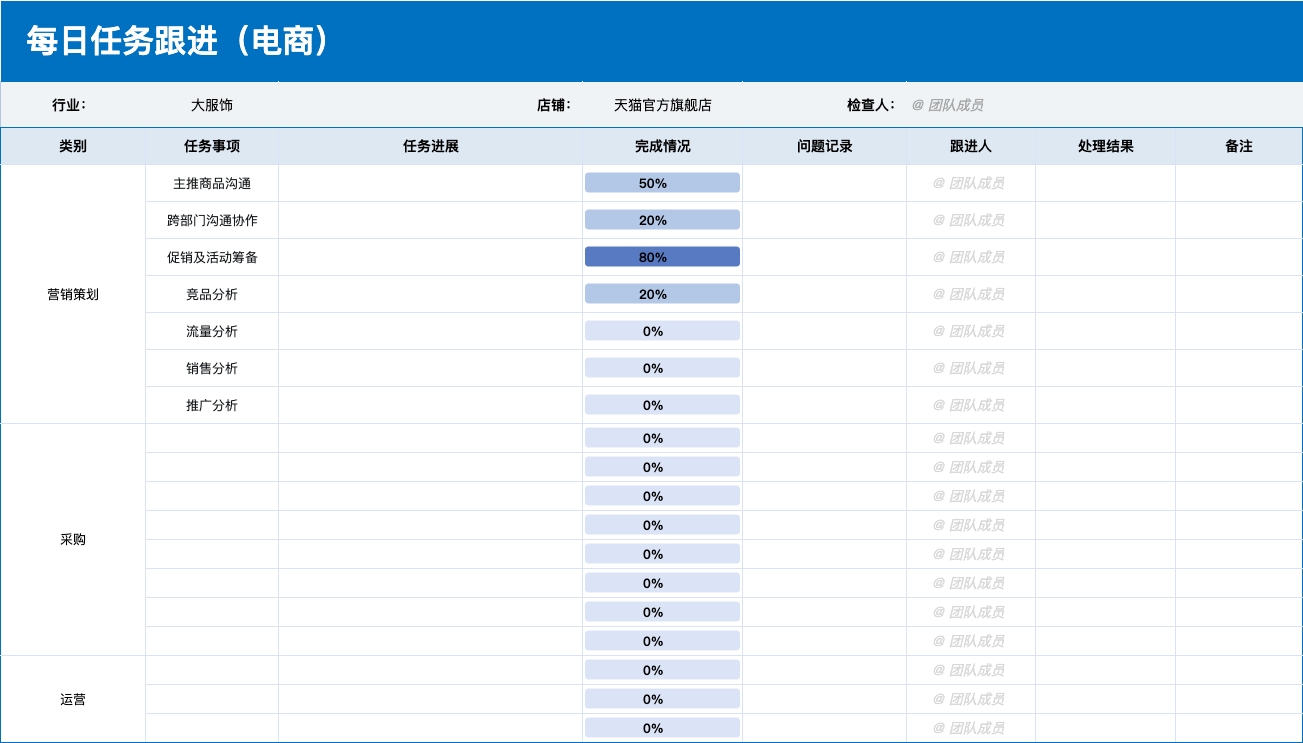
Task: Click the 完成情况 column header
Action: click(x=661, y=145)
